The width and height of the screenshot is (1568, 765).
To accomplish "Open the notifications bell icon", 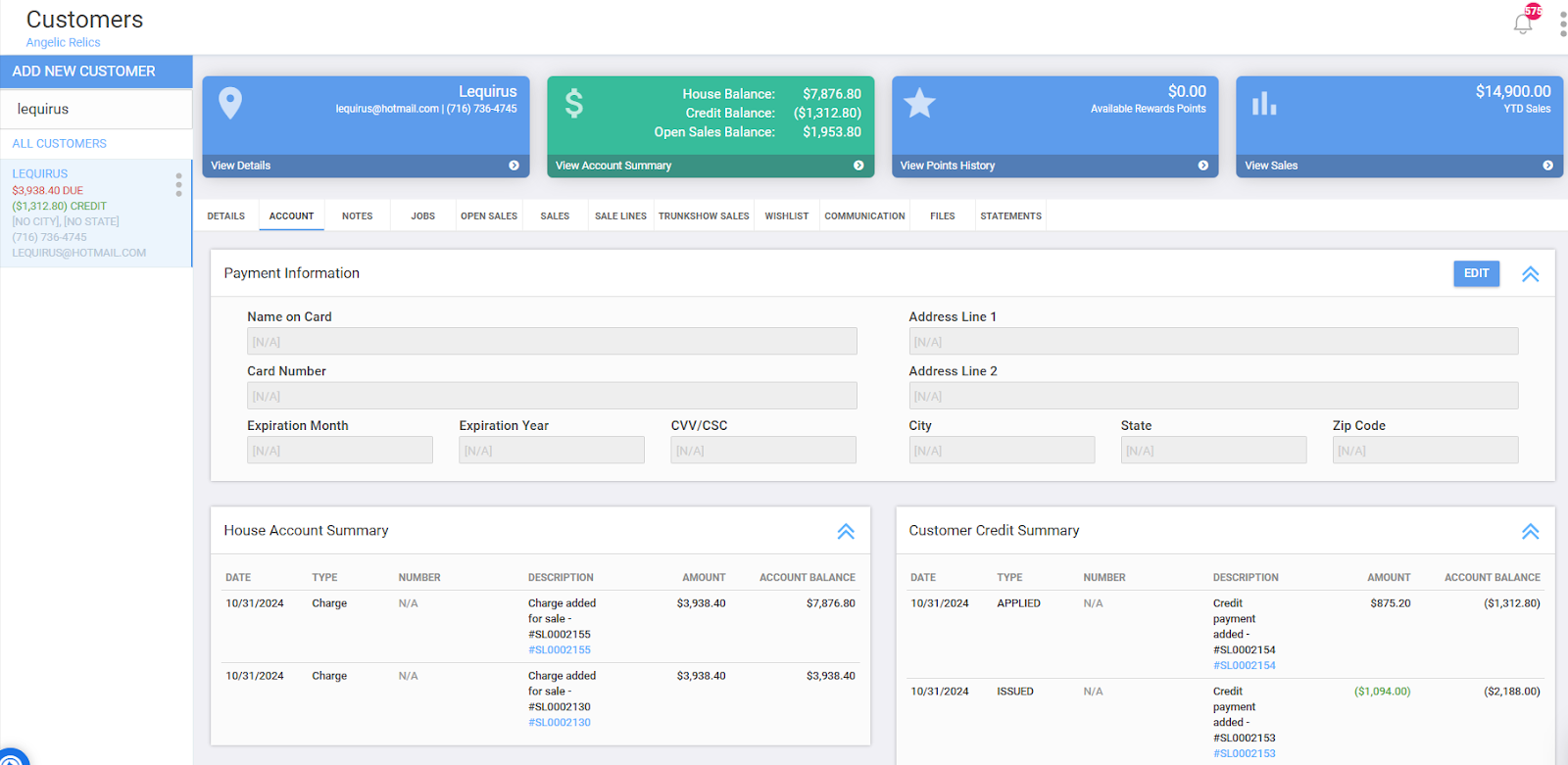I will [1523, 24].
